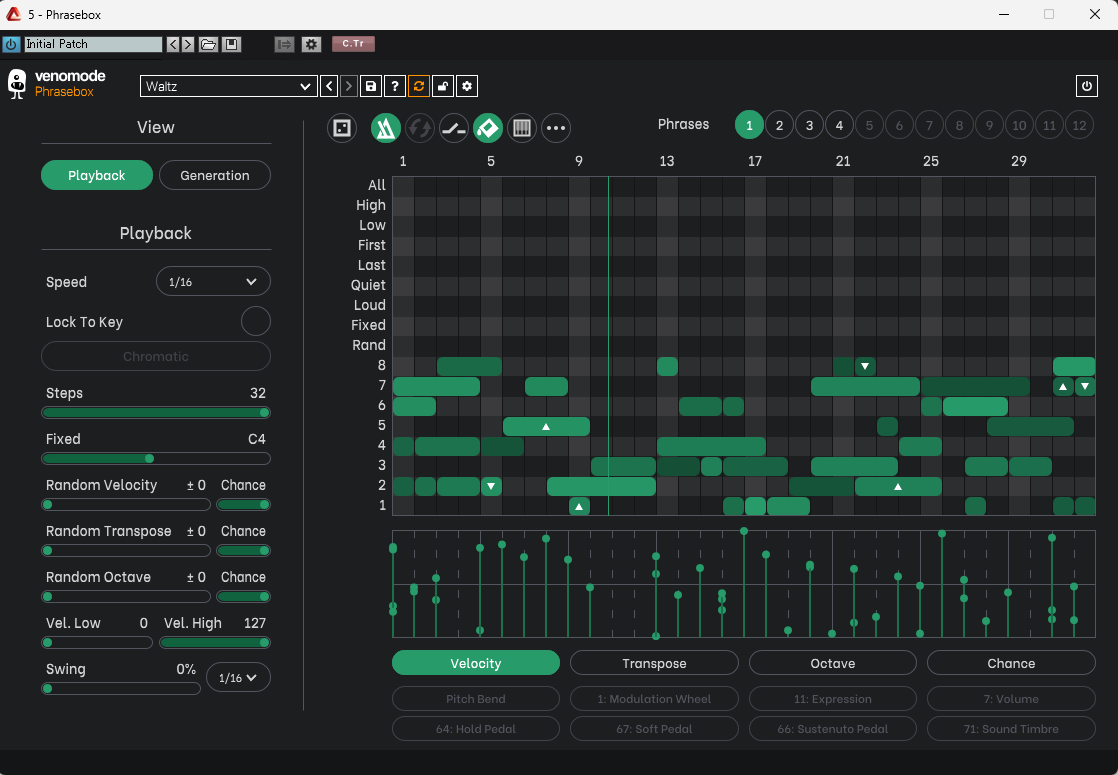This screenshot has height=775, width=1118.
Task: Click the Chance lane button
Action: pyautogui.click(x=1011, y=663)
